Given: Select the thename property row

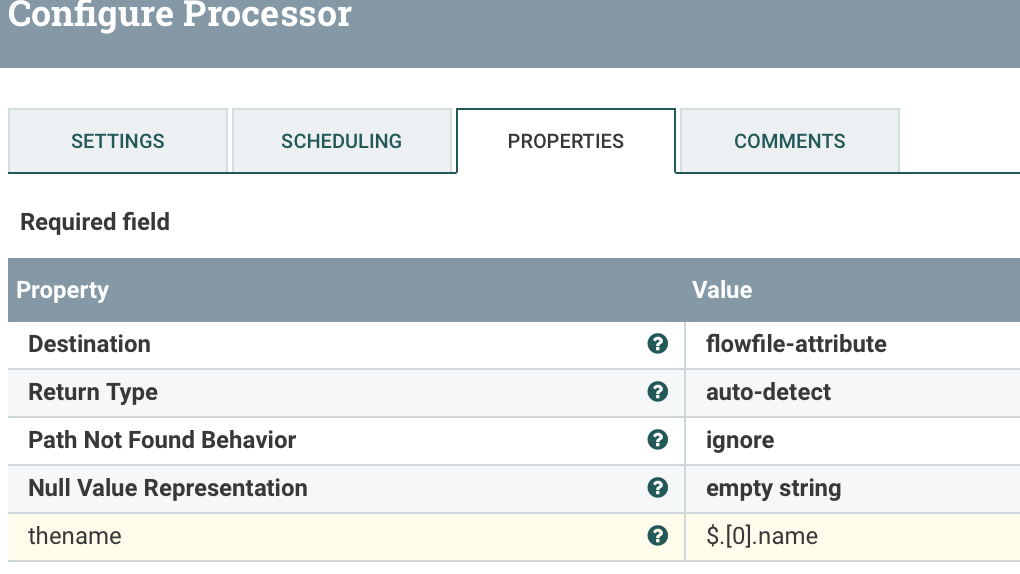Looking at the screenshot, I should click(75, 536).
